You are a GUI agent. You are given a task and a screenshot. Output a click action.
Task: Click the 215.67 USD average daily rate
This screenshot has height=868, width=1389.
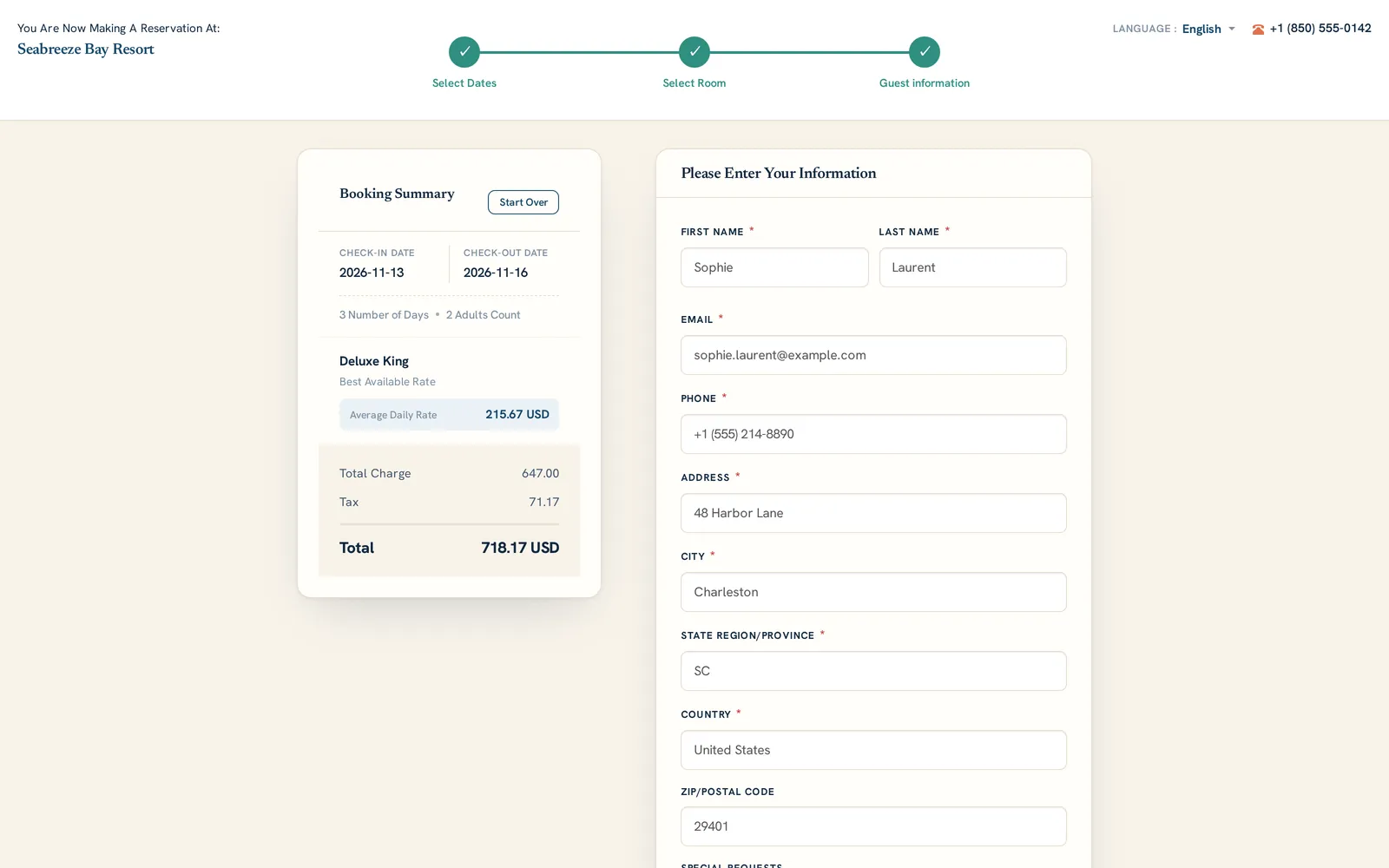[517, 414]
